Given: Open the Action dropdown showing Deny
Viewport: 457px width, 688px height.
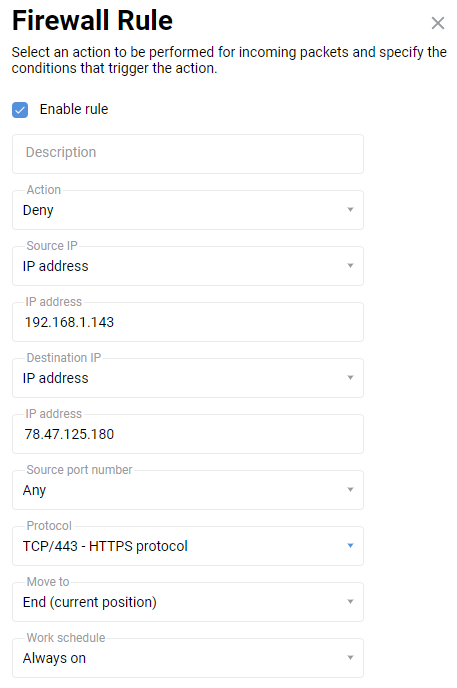Looking at the screenshot, I should [188, 210].
